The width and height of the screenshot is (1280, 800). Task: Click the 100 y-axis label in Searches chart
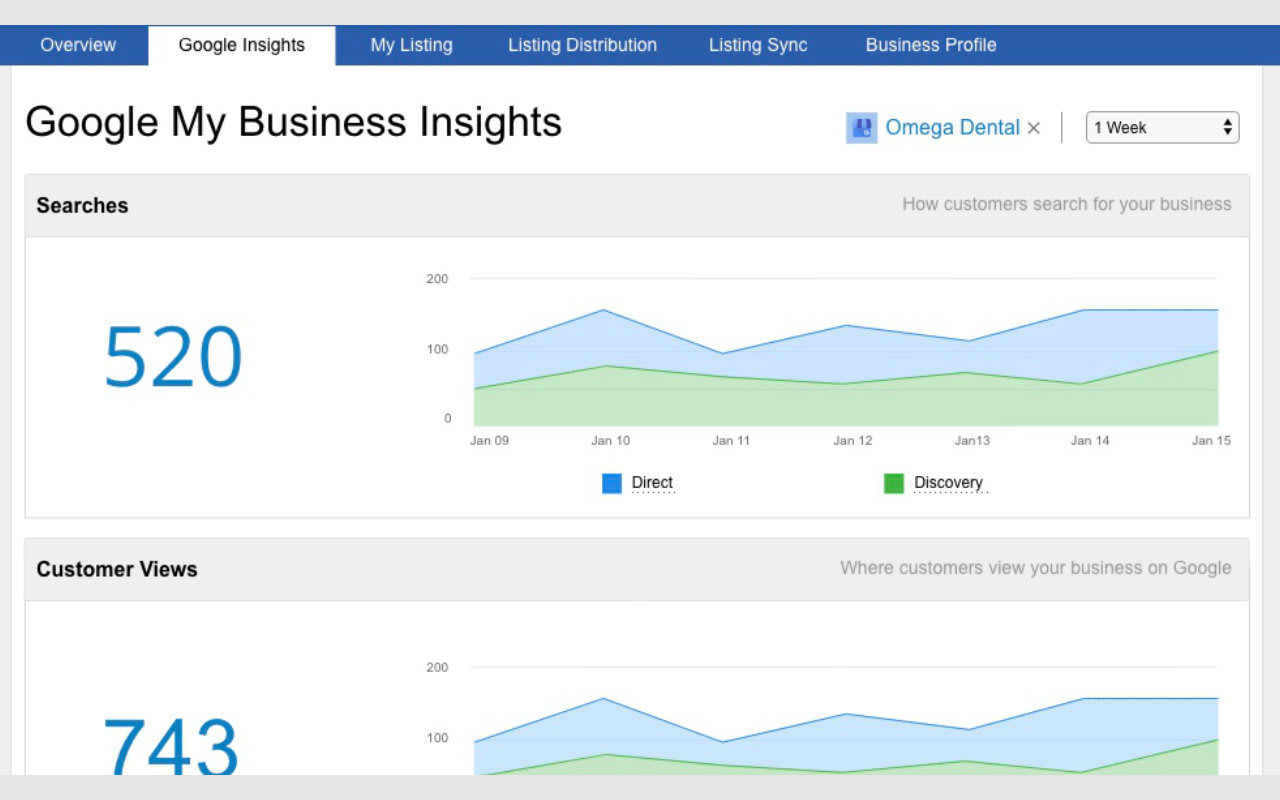click(x=437, y=349)
